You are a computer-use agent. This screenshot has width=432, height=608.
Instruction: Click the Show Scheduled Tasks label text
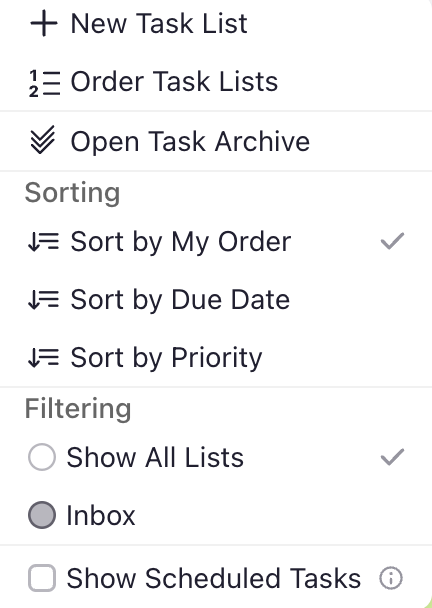[x=214, y=578]
